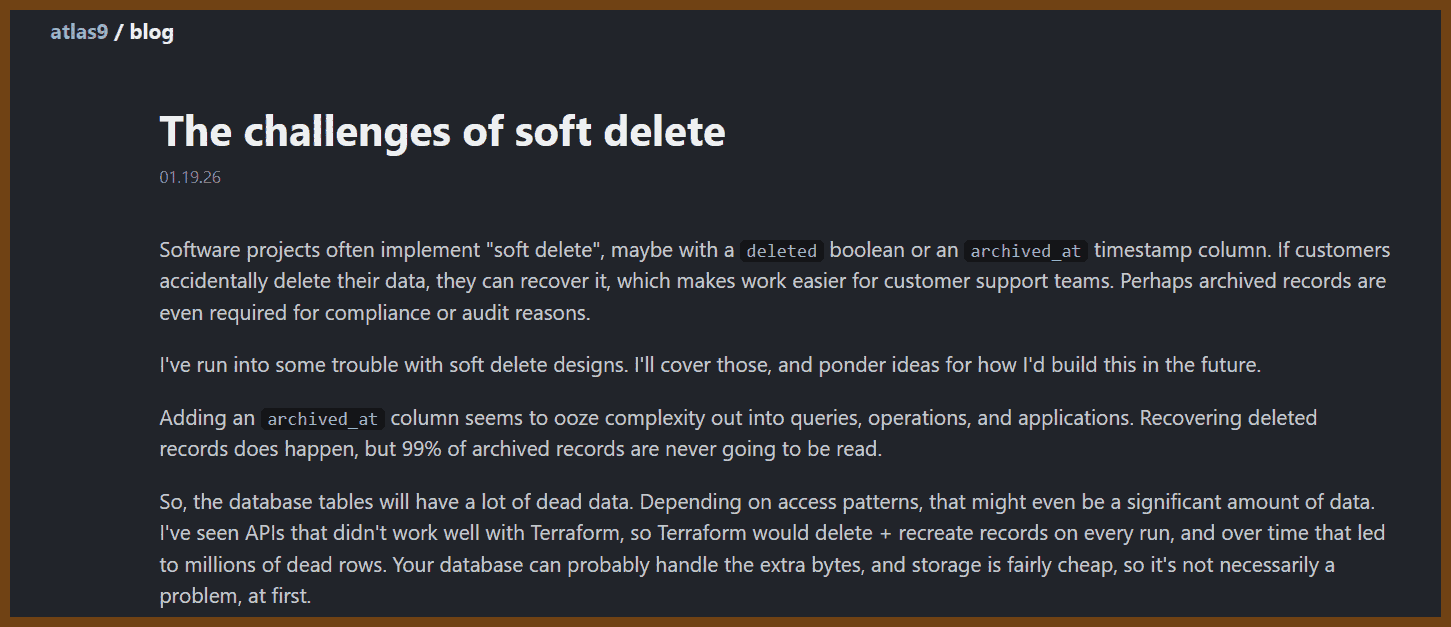Click the slash separator after atlas9

coord(119,32)
